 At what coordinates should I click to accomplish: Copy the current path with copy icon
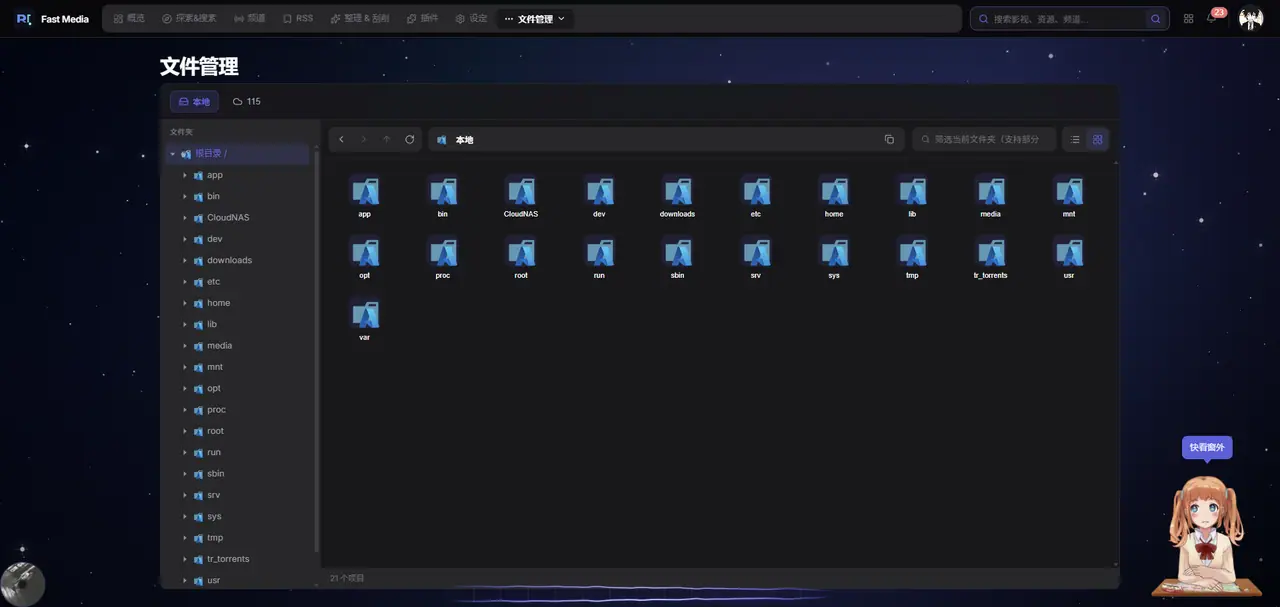click(889, 139)
